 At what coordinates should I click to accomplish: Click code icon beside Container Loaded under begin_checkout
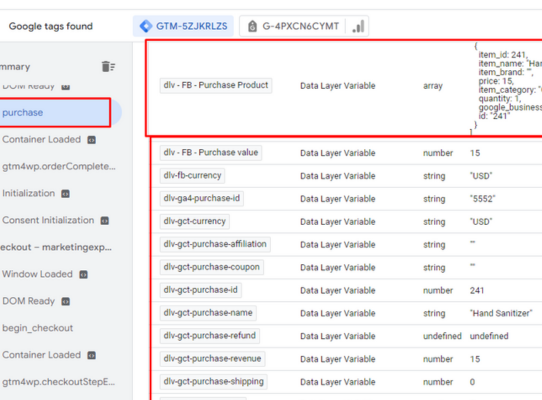[91, 355]
